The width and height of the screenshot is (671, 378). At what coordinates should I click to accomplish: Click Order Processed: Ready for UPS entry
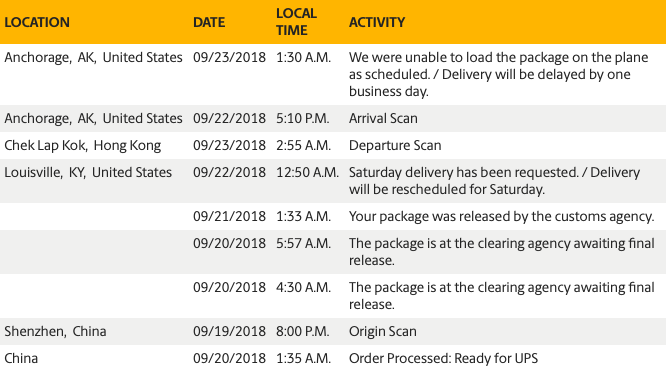click(x=443, y=358)
